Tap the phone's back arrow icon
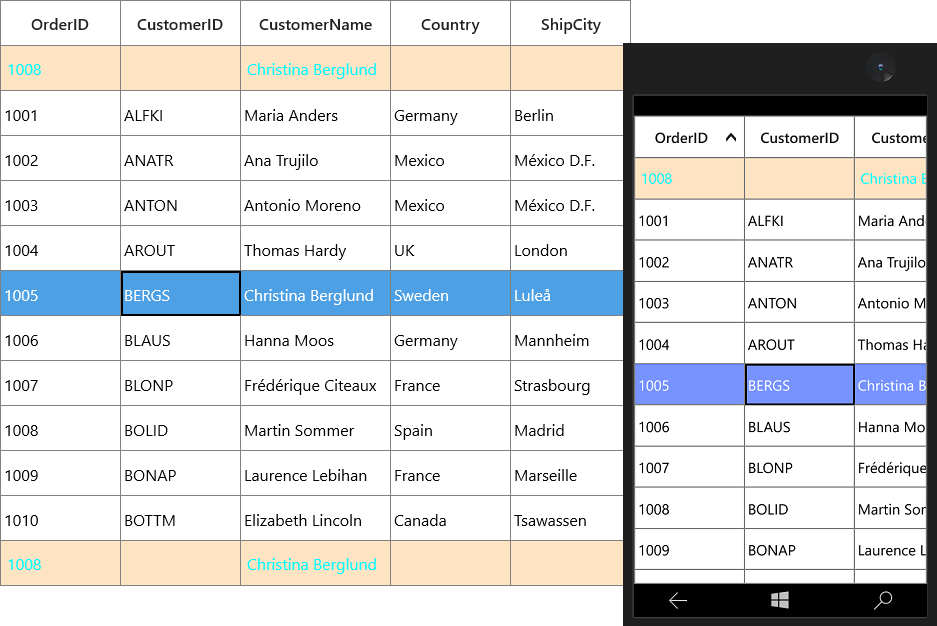 click(678, 600)
